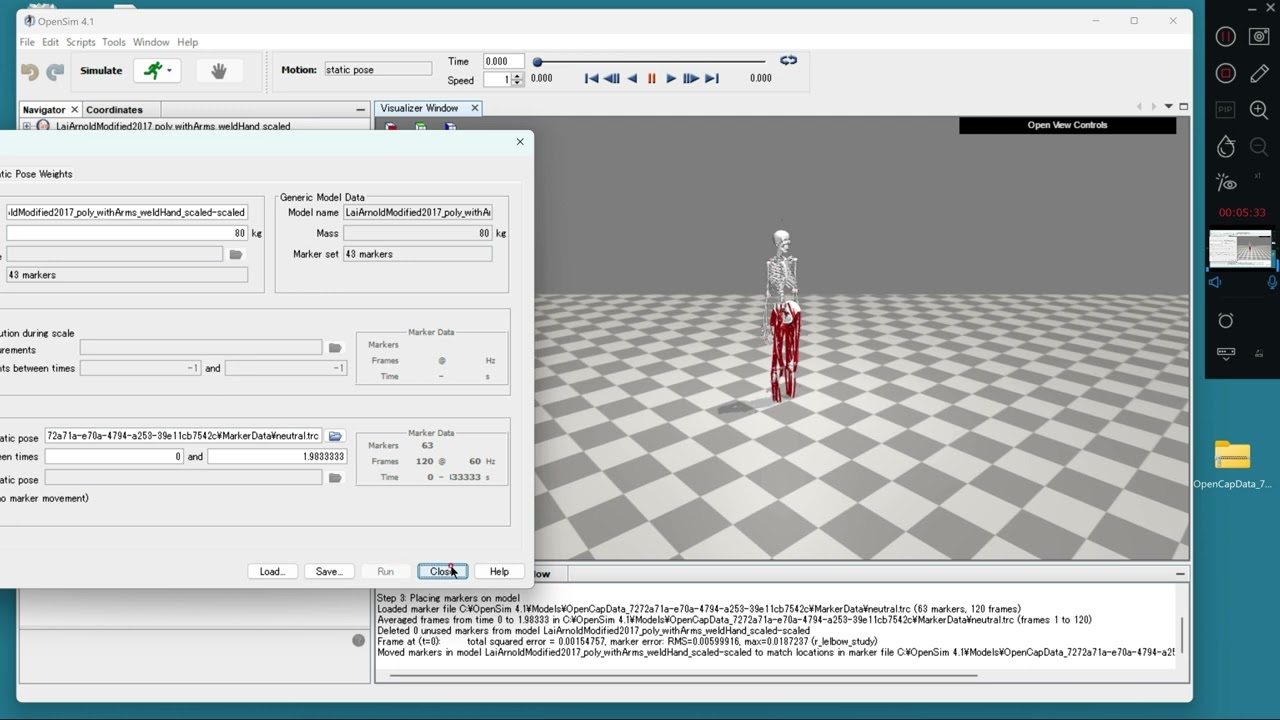Close the scale tool dialog with X
Screen dimensions: 1280x720
coord(520,142)
